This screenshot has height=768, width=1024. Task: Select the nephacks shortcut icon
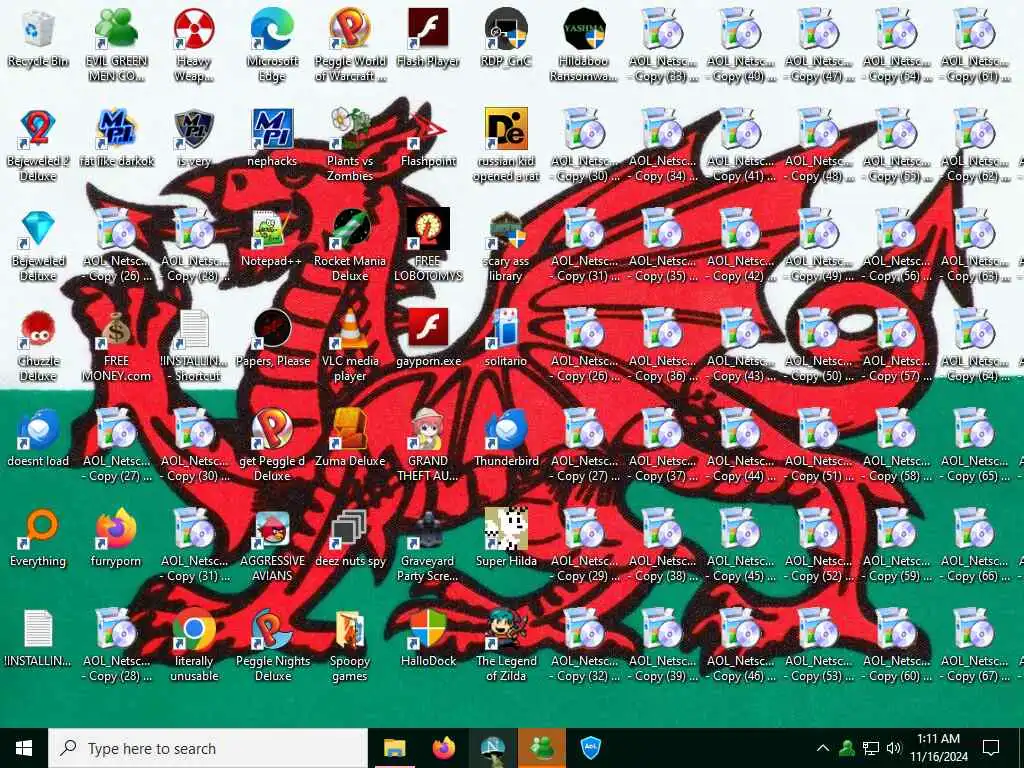click(x=272, y=129)
